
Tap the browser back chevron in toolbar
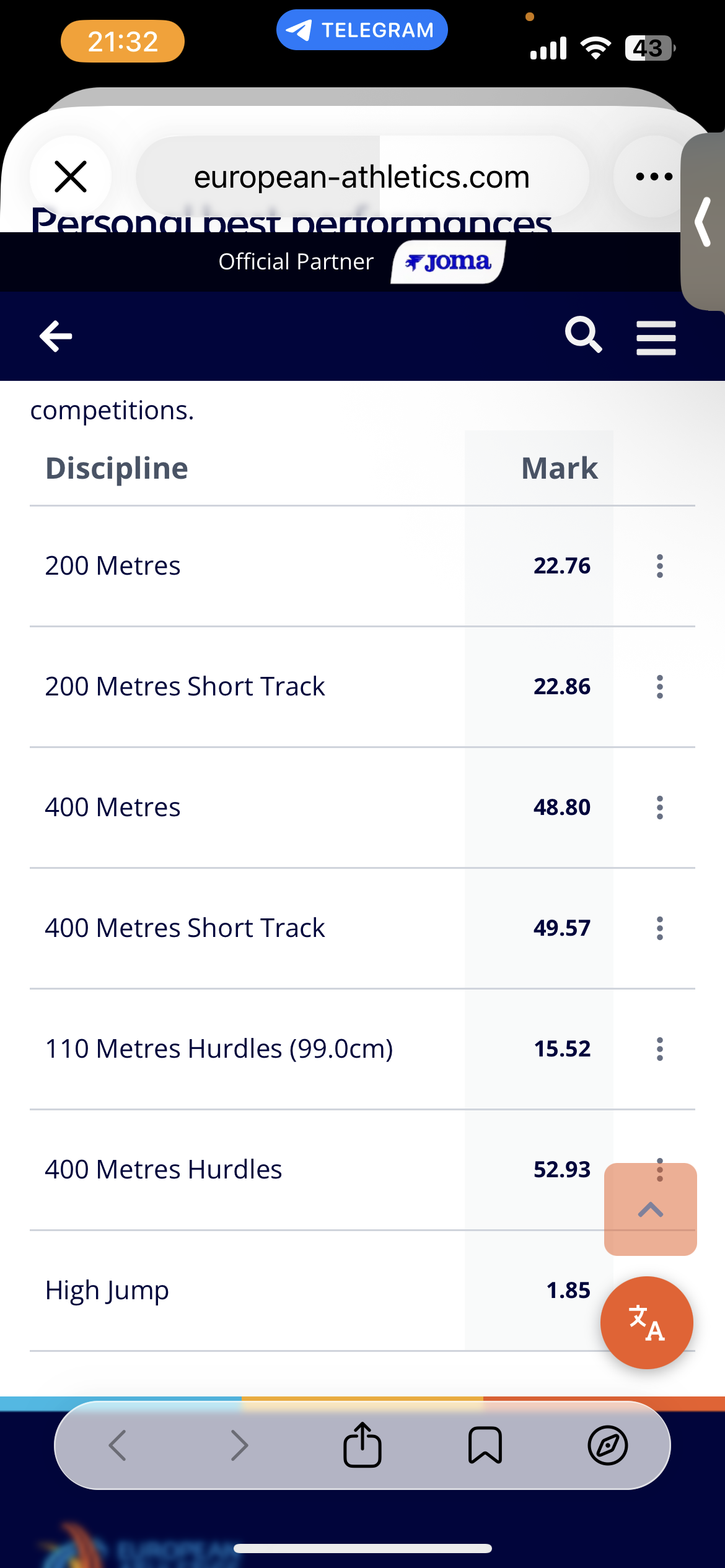pyautogui.click(x=118, y=1445)
